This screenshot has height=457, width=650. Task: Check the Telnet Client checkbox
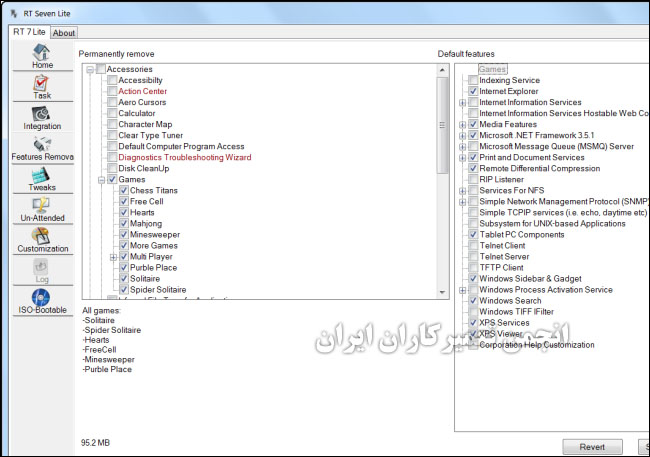point(473,246)
